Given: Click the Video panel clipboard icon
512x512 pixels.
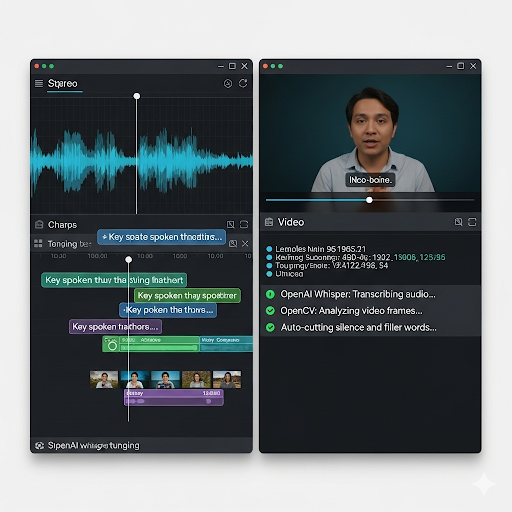Looking at the screenshot, I should pyautogui.click(x=269, y=222).
